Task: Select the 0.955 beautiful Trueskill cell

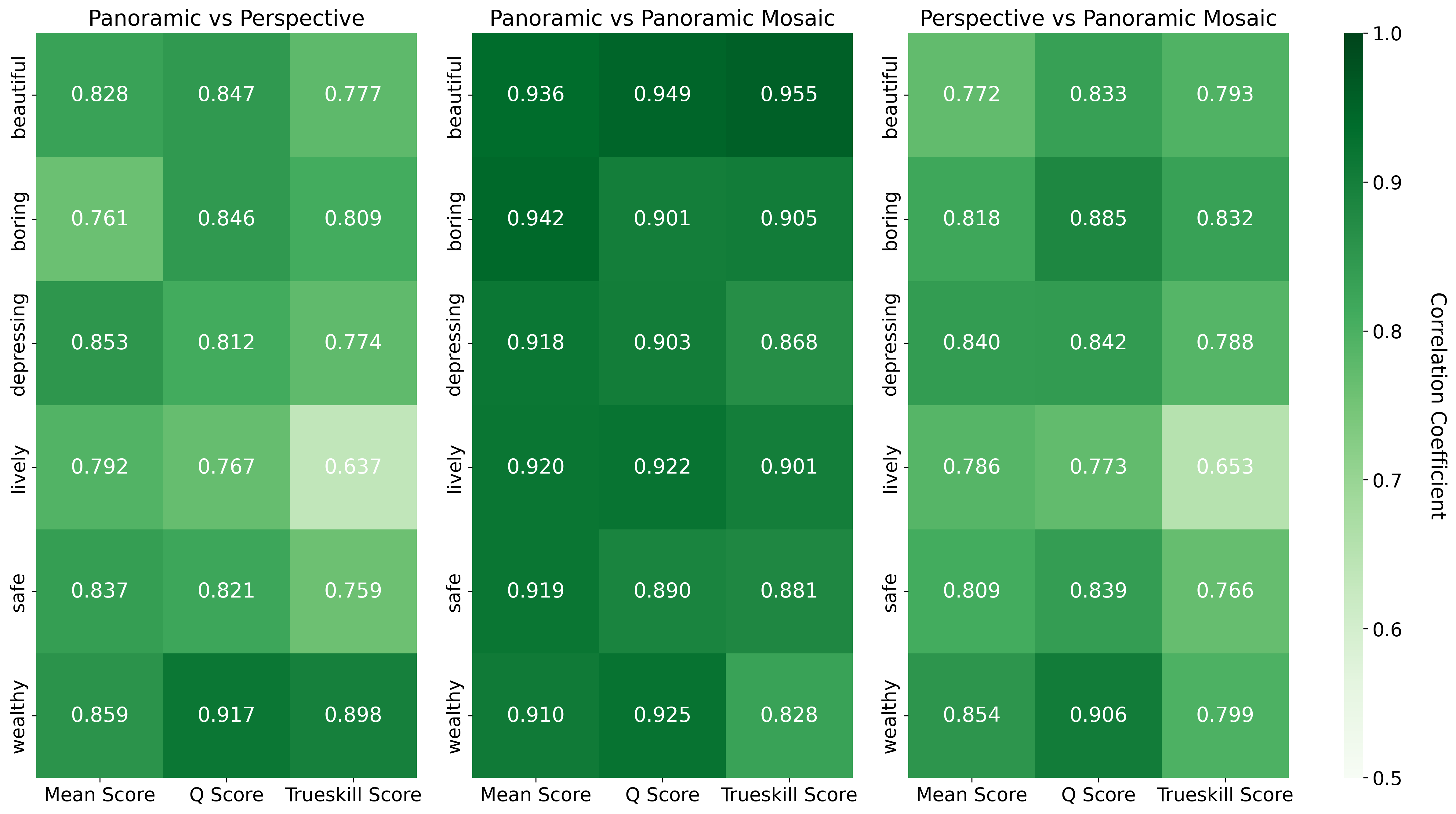Action: click(789, 94)
